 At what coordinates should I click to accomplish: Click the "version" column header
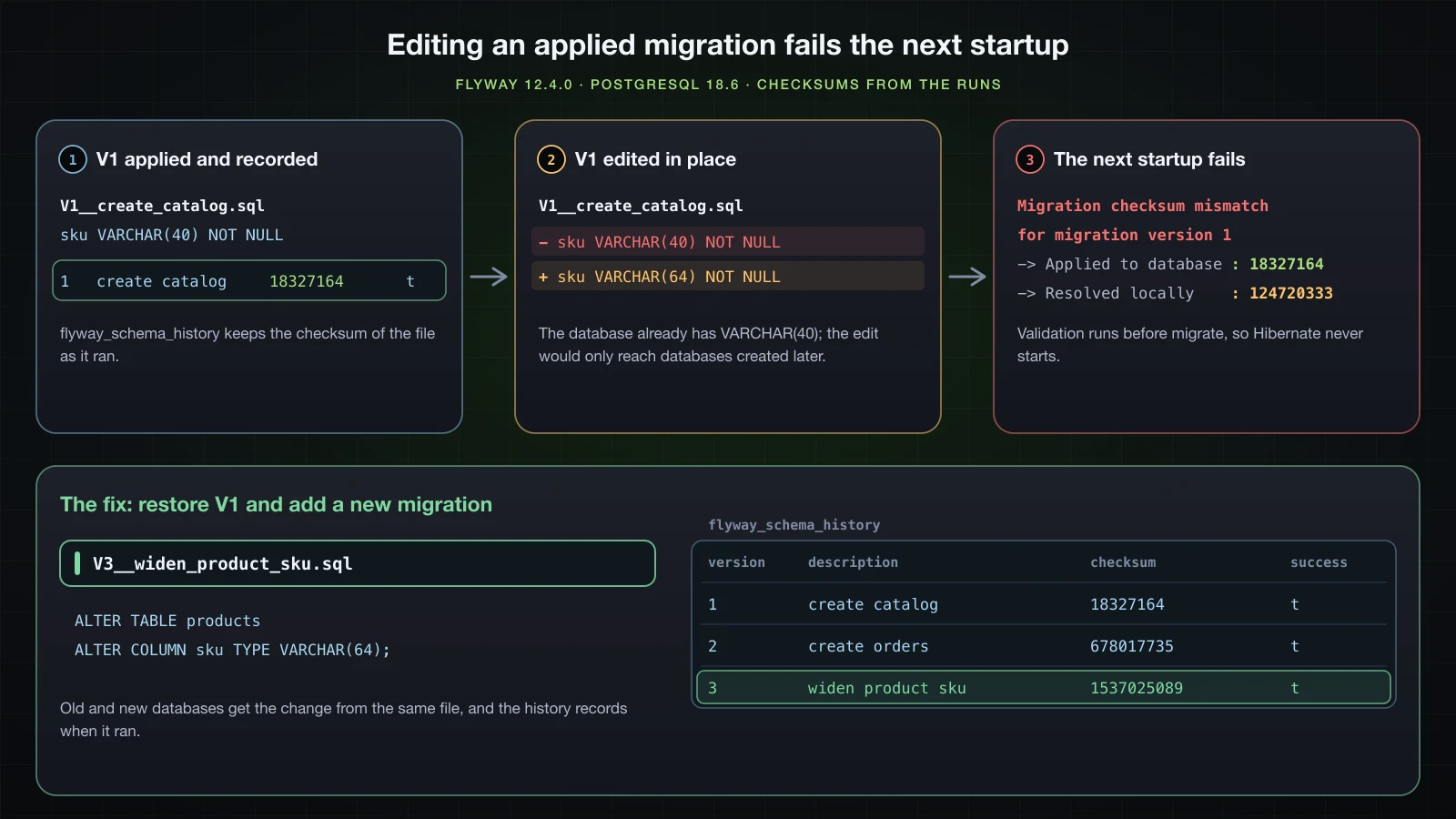tap(736, 562)
